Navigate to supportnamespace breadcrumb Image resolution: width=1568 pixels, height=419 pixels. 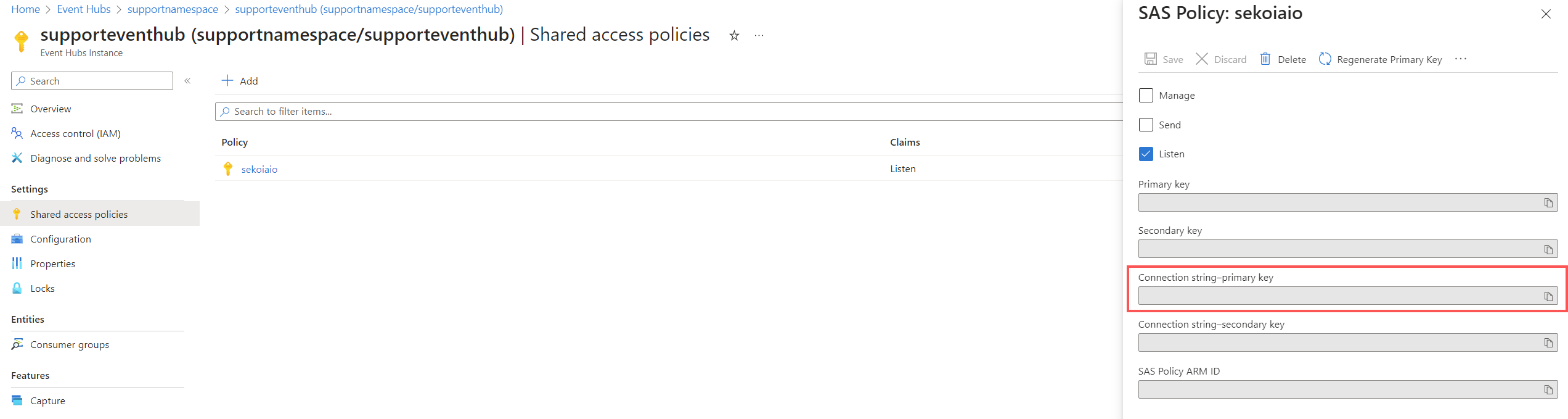(x=173, y=9)
